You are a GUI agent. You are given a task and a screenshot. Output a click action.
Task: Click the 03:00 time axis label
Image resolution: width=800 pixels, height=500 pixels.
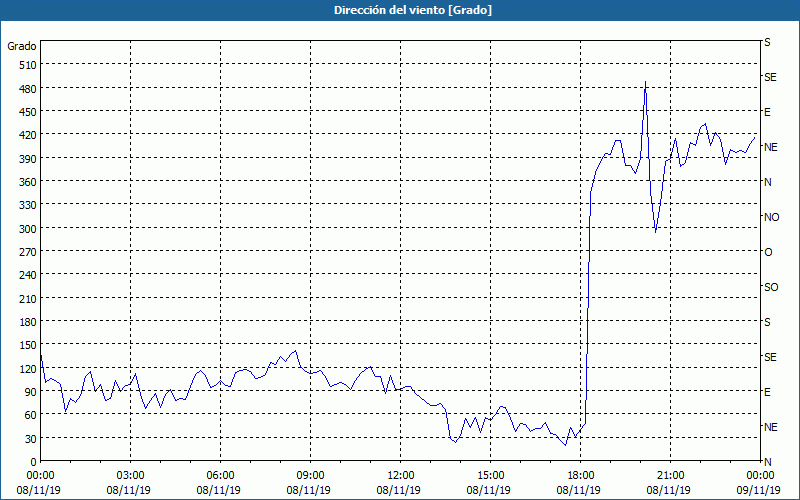pos(131,476)
